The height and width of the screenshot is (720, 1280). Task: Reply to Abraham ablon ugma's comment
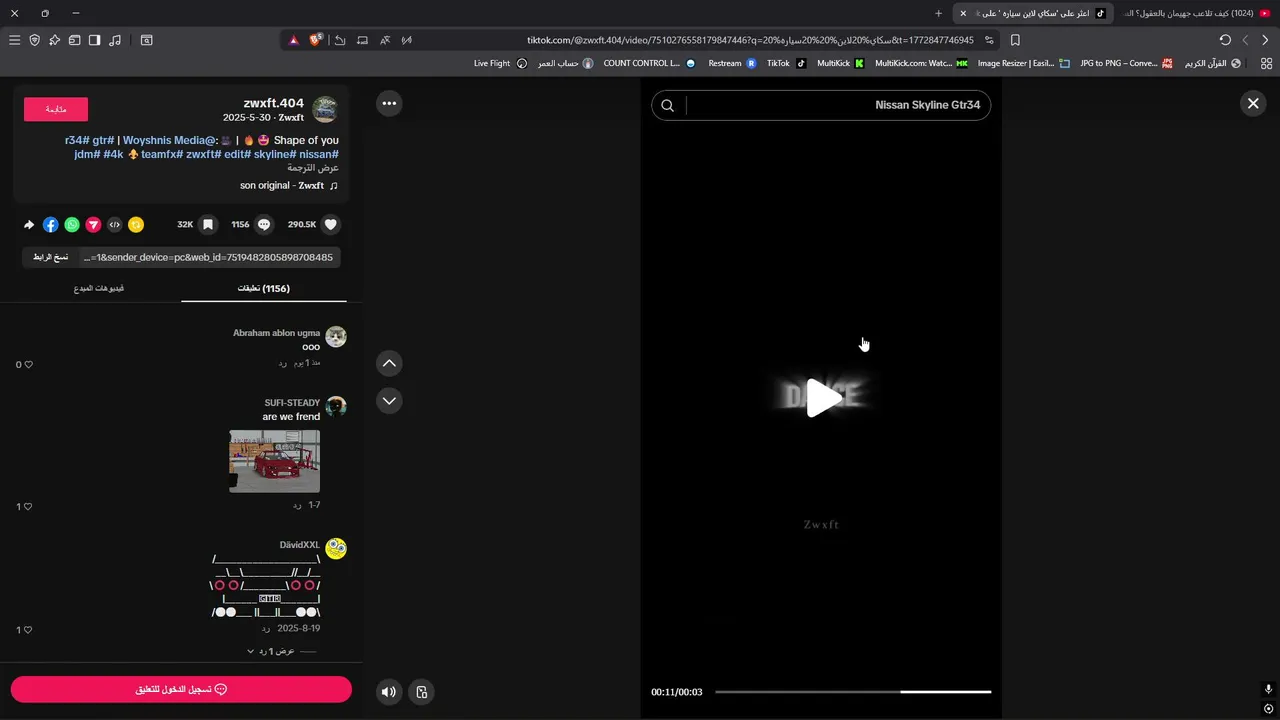pyautogui.click(x=282, y=363)
